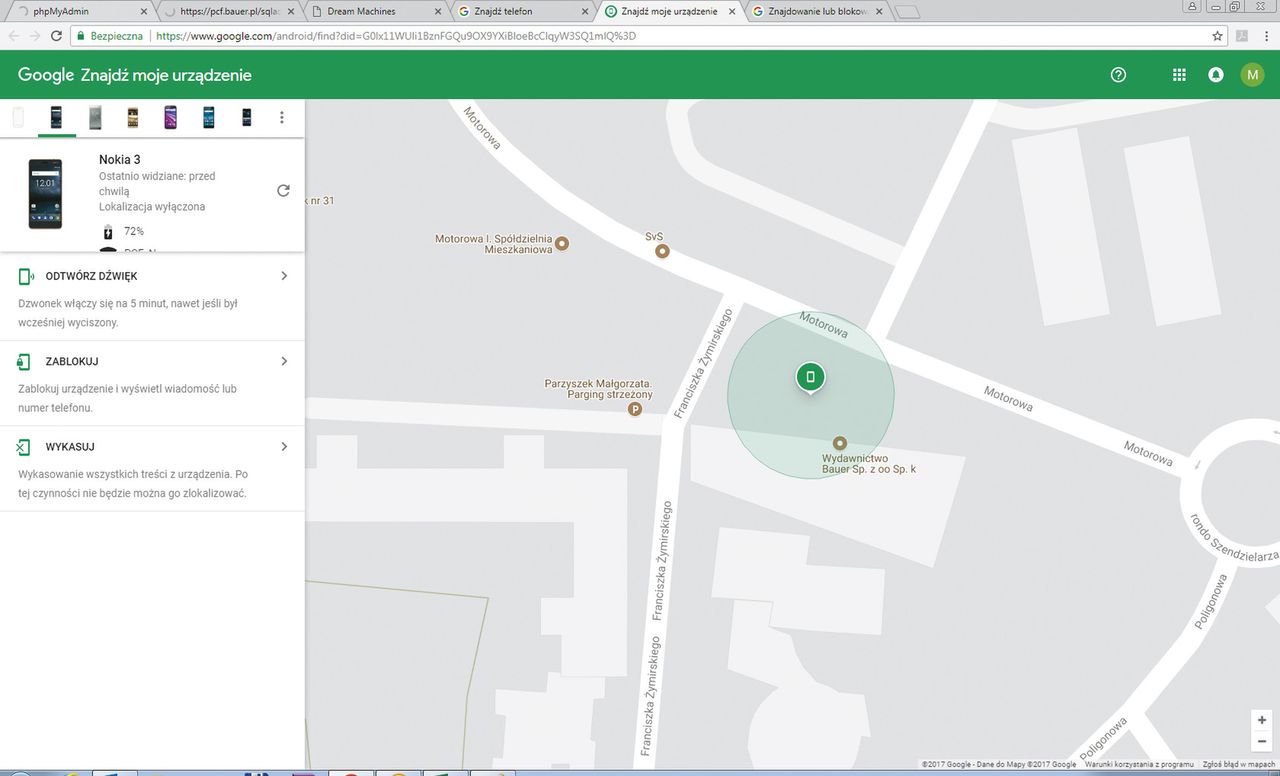Image resolution: width=1280 pixels, height=776 pixels.
Task: Refresh the Nokia 3 location
Action: [x=283, y=191]
